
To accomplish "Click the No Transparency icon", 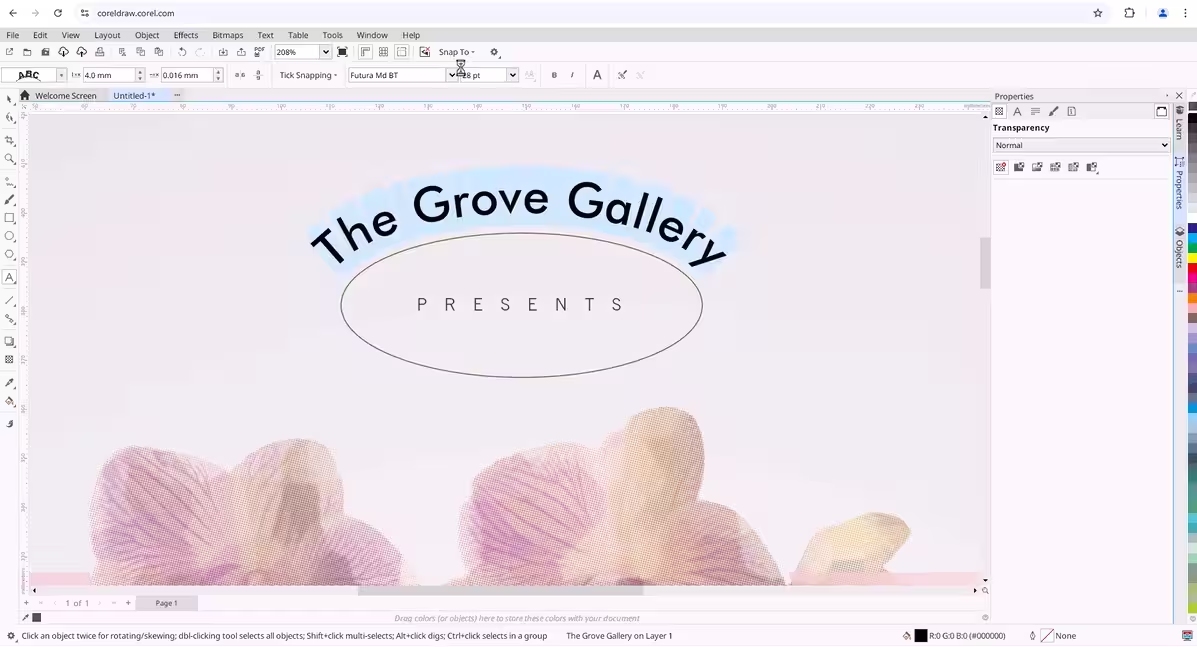I will point(1000,167).
